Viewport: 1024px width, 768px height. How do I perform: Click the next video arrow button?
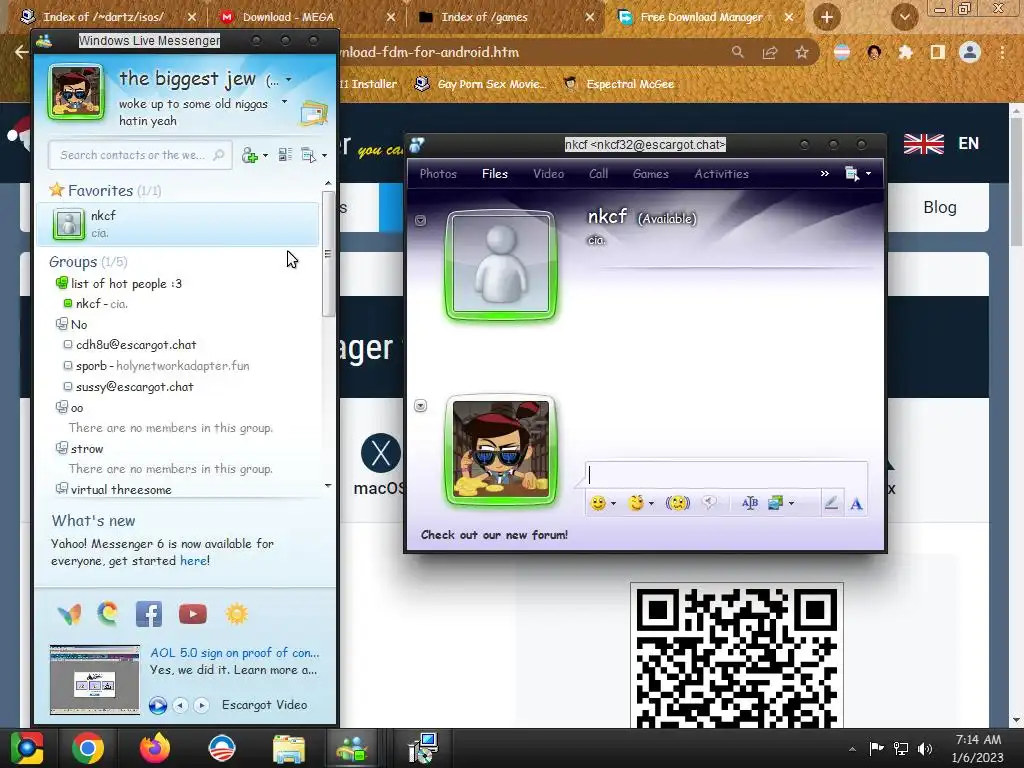[x=202, y=705]
